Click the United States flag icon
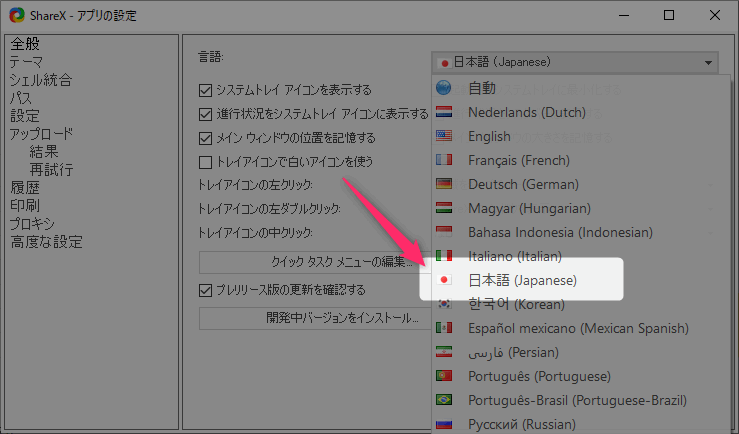Screen dimensions: 739x434 [444, 136]
